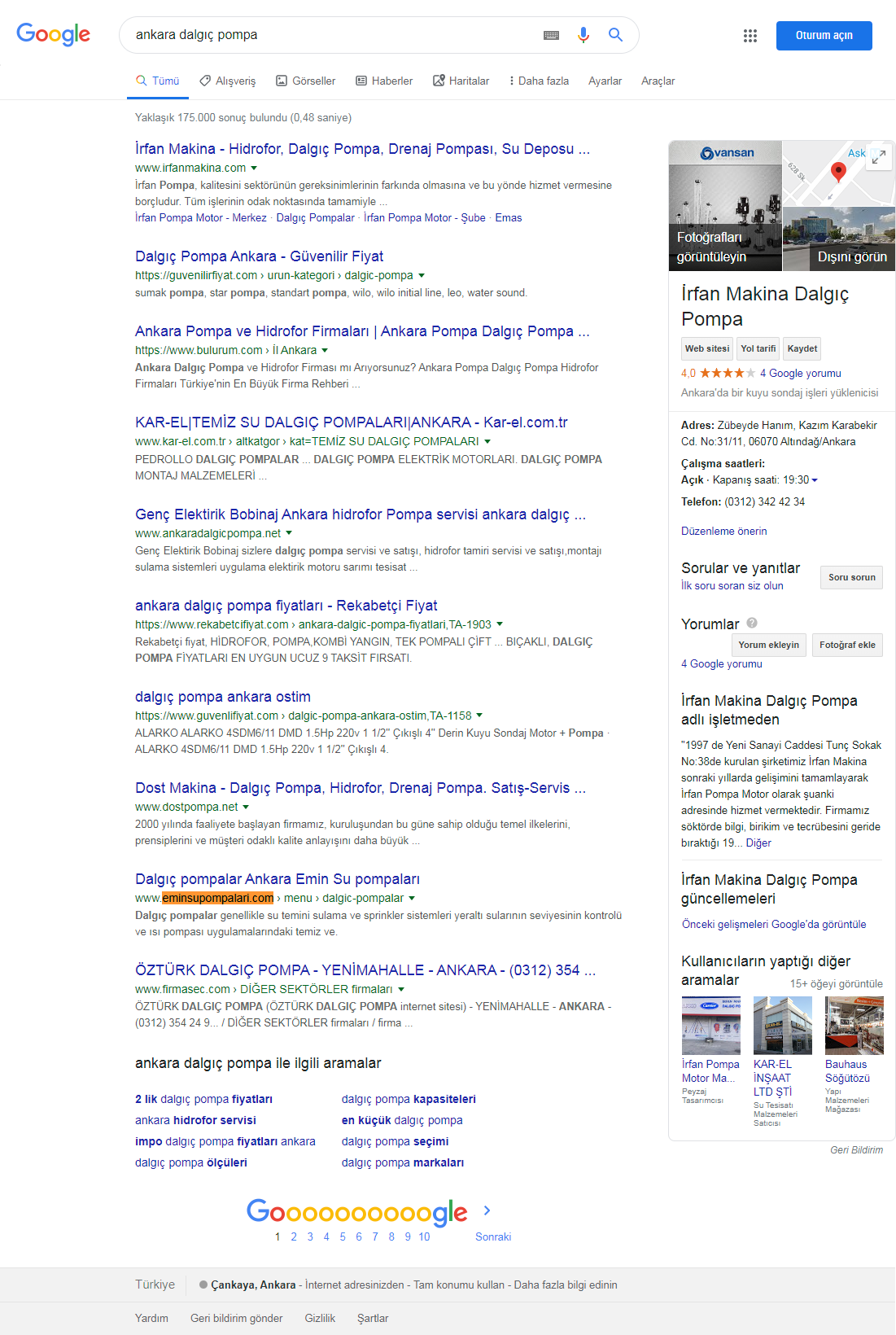Image resolution: width=896 pixels, height=1335 pixels.
Task: Start voice search with the microphone
Action: tap(583, 35)
